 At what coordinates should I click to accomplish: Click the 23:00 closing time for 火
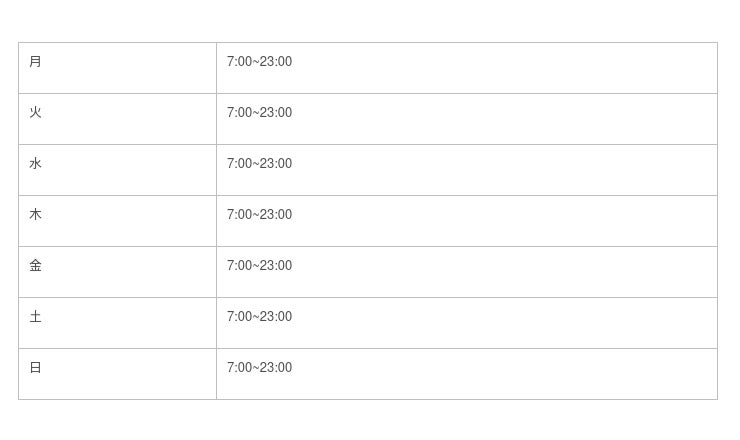276,113
